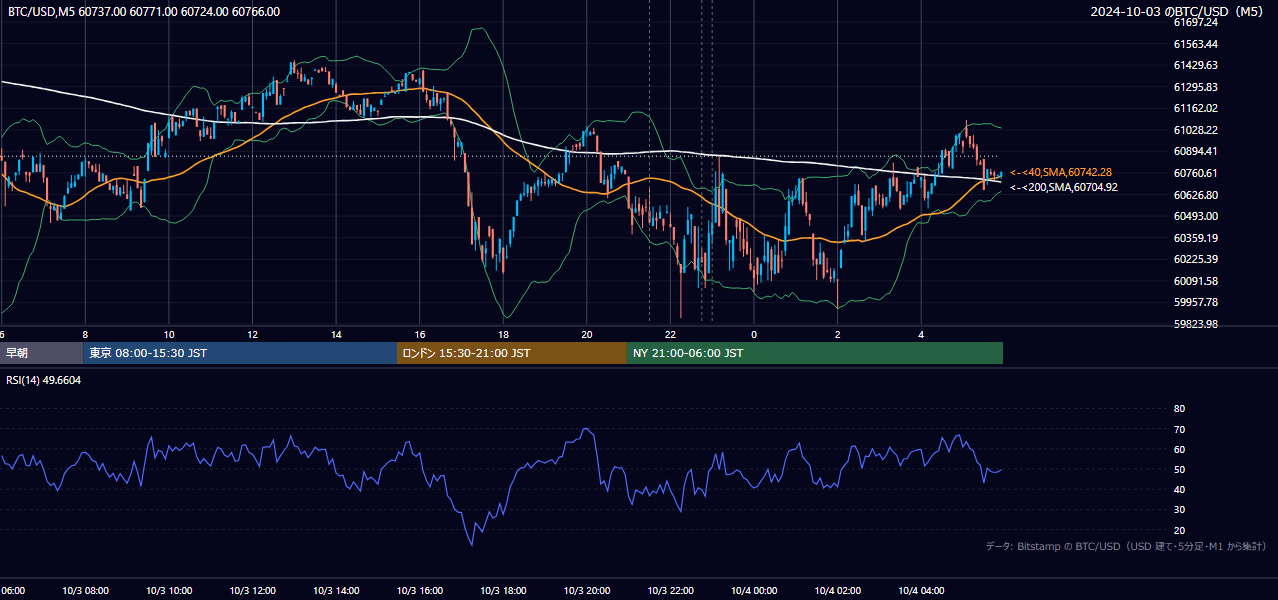Click the 10/4 04:00 time label
This screenshot has height=600, width=1278.
922,591
